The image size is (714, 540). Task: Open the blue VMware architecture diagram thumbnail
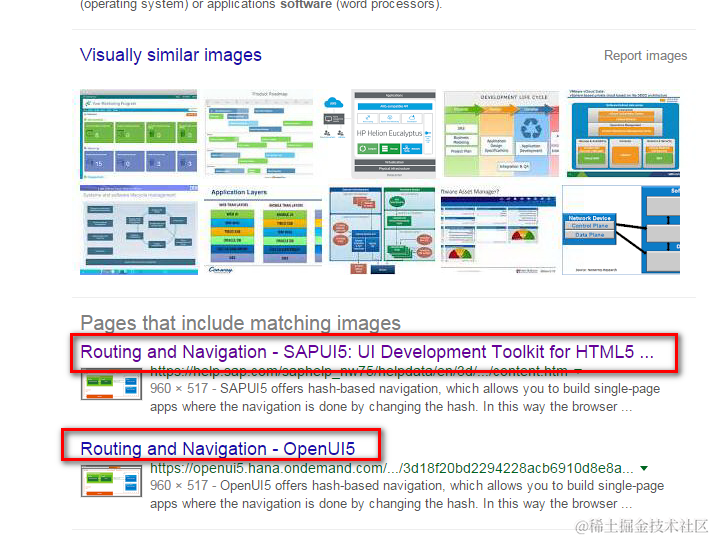(623, 134)
